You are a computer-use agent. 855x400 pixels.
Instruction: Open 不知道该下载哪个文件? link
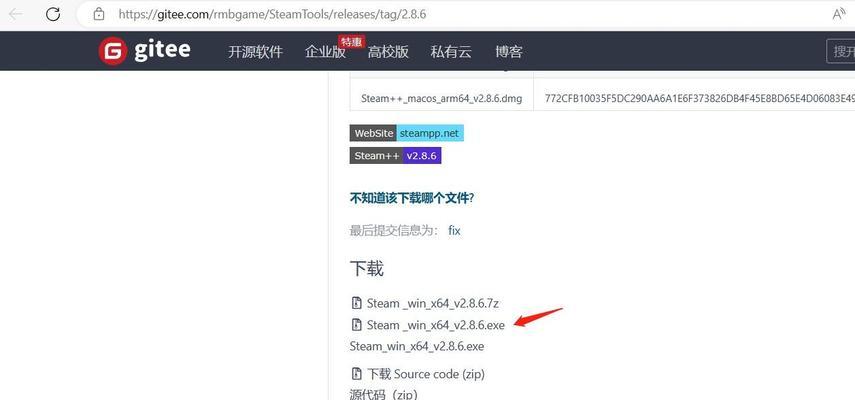click(x=412, y=198)
